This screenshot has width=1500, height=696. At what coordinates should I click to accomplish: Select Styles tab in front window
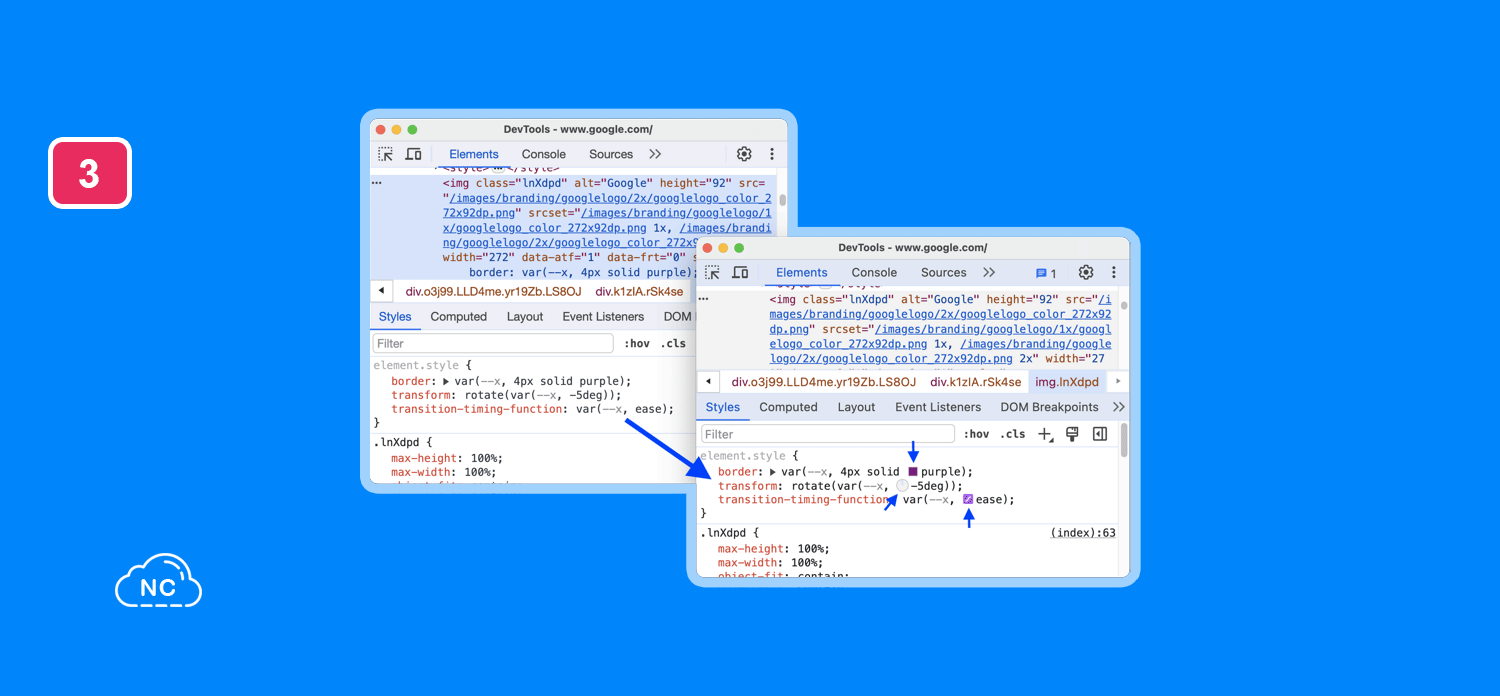click(723, 407)
